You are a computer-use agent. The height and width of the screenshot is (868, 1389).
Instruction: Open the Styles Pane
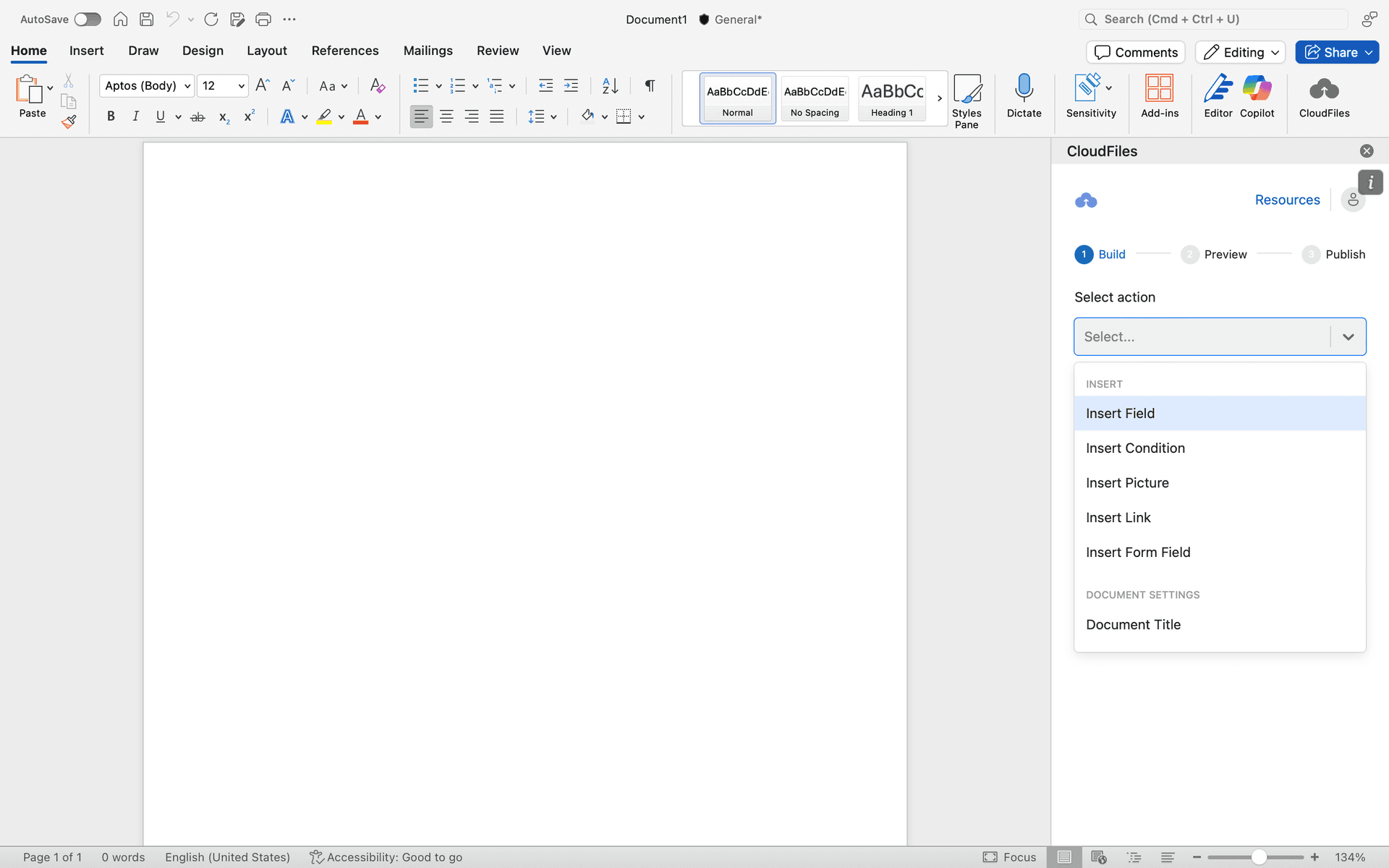click(x=967, y=101)
